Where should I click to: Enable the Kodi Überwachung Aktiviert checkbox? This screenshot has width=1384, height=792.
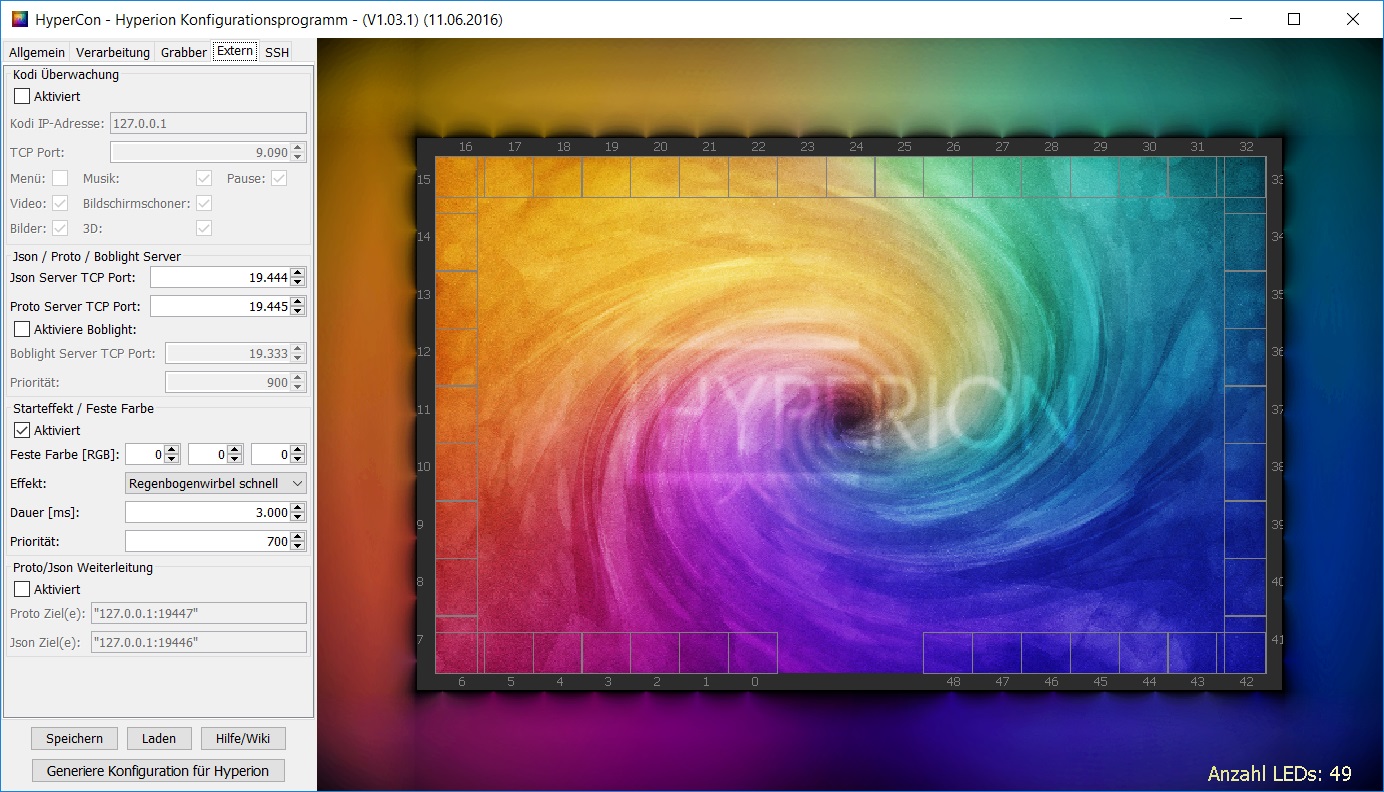pyautogui.click(x=22, y=97)
